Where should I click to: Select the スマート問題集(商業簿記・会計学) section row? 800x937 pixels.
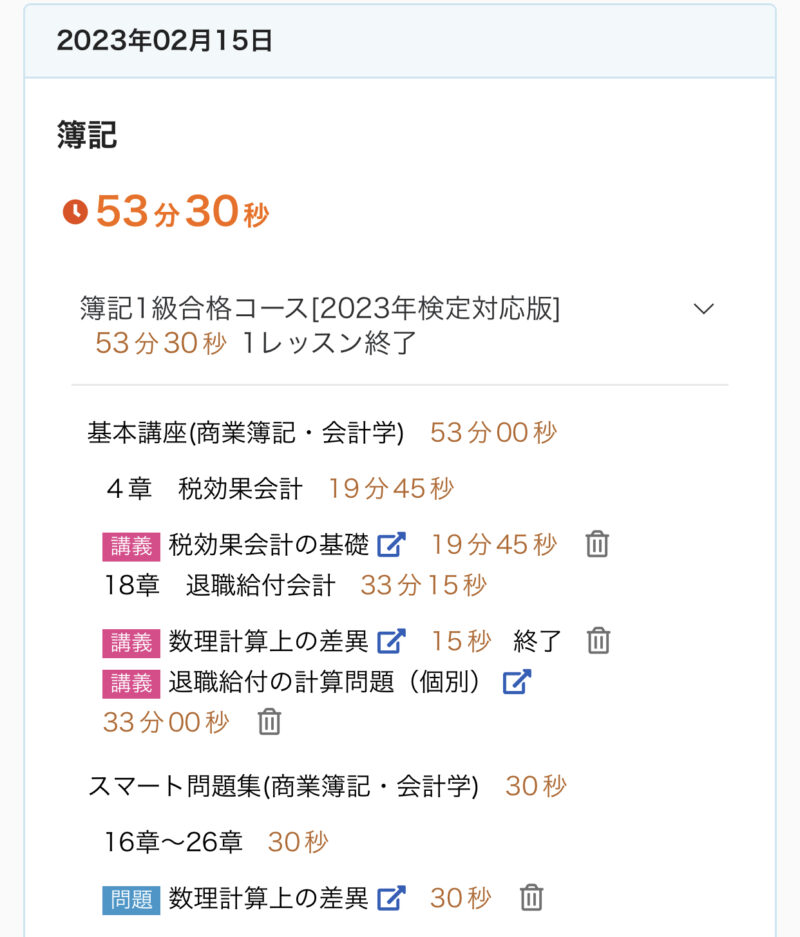(283, 787)
